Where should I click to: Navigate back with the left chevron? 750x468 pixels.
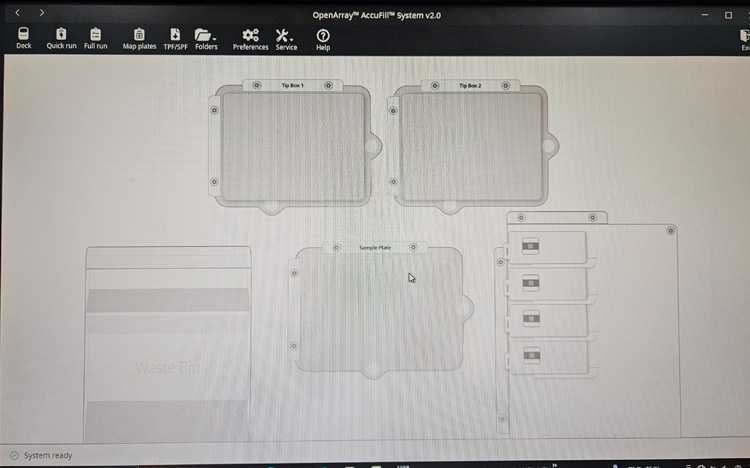(x=17, y=13)
